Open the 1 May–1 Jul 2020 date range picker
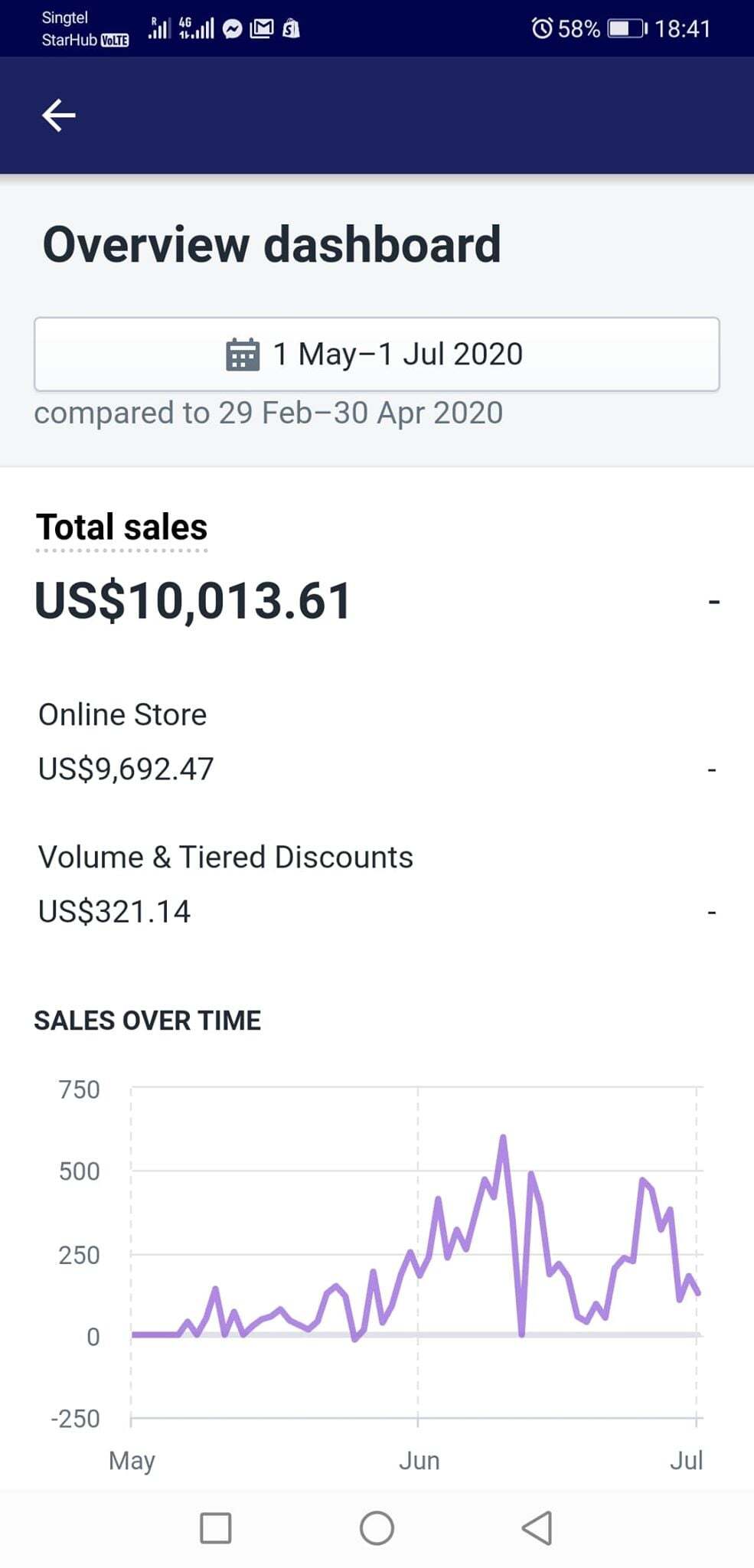This screenshot has height=1568, width=754. pos(377,354)
